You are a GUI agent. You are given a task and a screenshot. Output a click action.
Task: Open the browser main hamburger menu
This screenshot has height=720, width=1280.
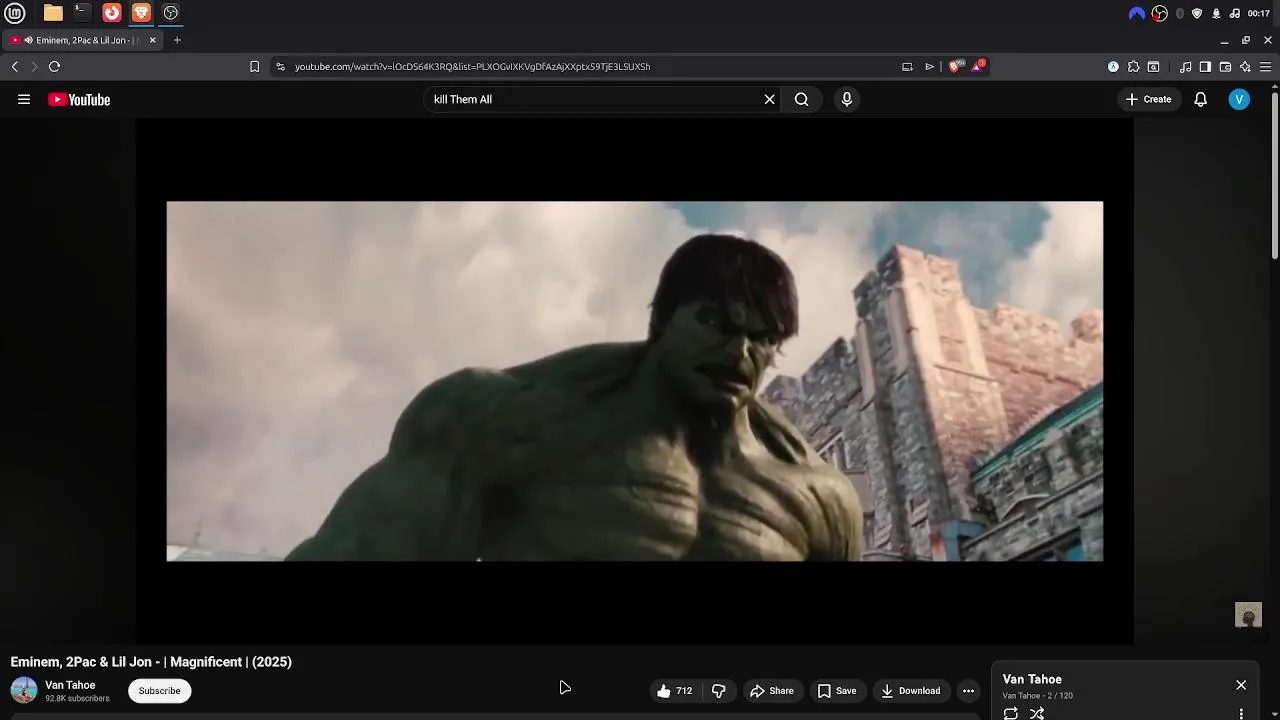(x=1266, y=67)
